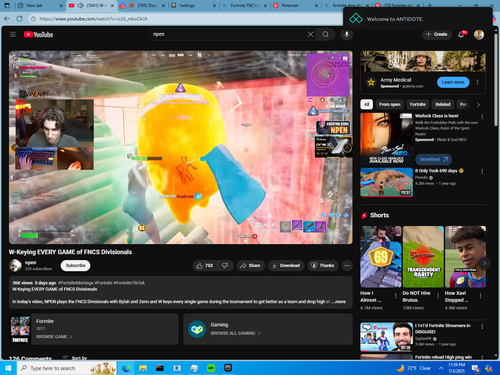Open the Shorts video with 69 badge
500x375 pixels.
[x=381, y=257]
